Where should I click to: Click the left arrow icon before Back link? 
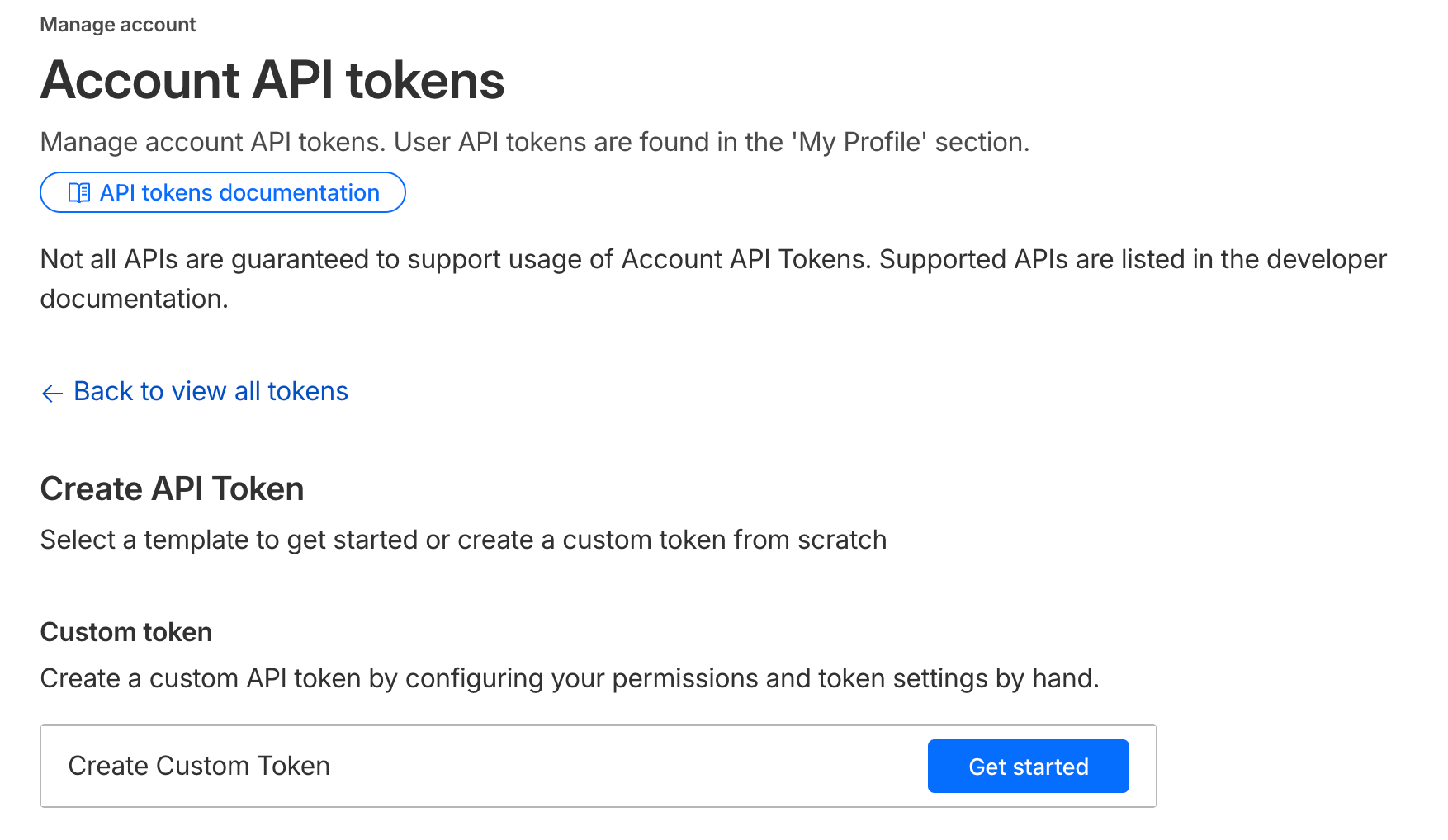click(52, 393)
